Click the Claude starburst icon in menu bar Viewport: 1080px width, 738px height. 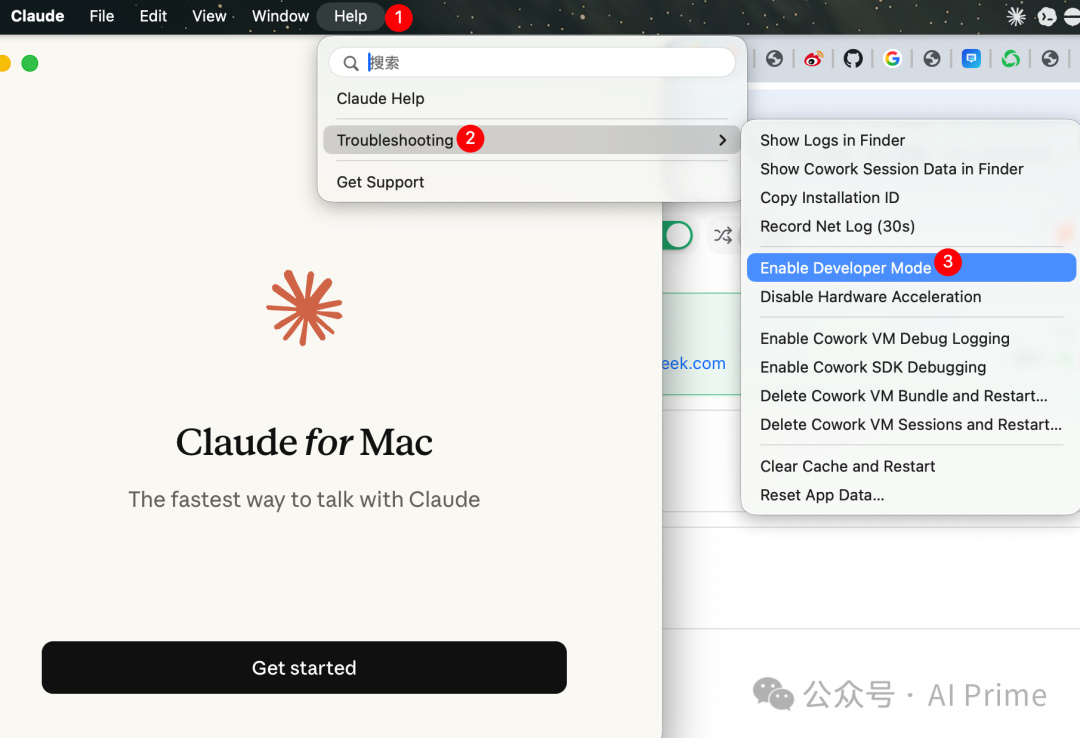coord(1016,17)
